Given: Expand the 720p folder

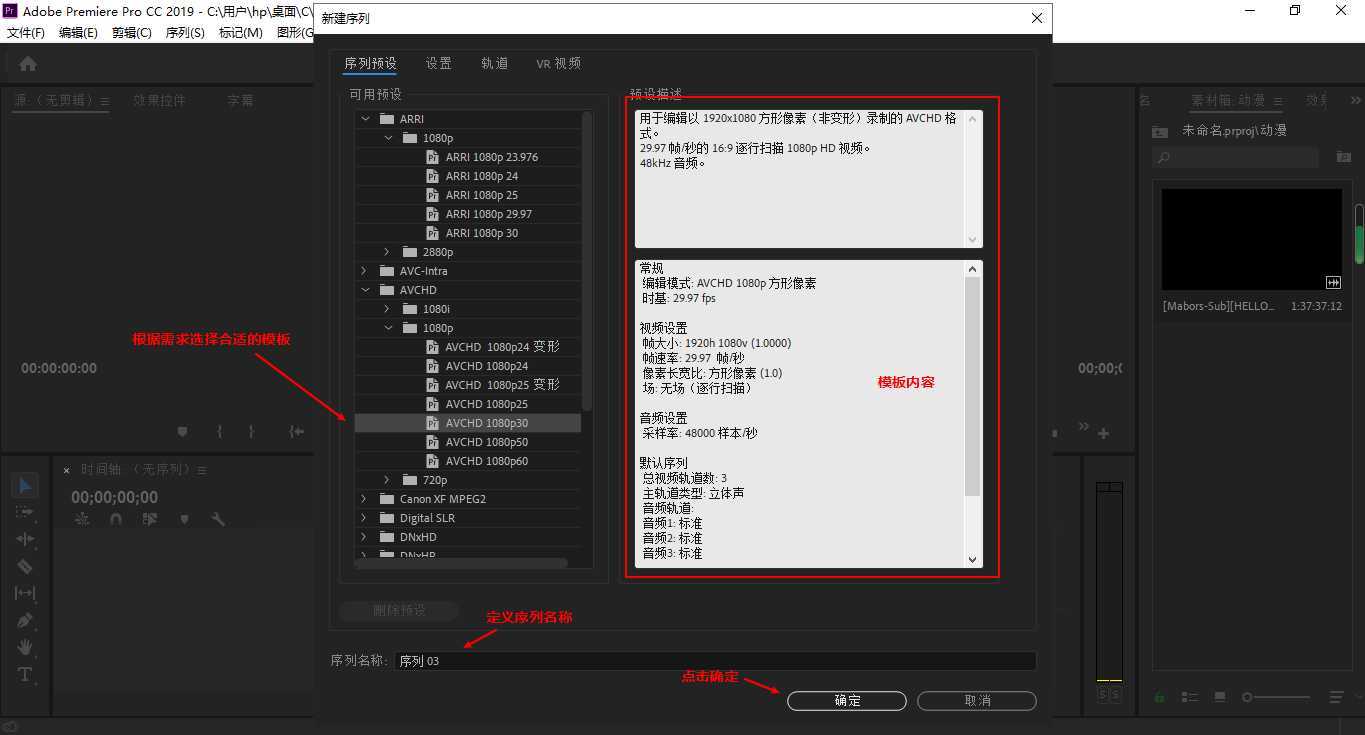Looking at the screenshot, I should pyautogui.click(x=389, y=480).
